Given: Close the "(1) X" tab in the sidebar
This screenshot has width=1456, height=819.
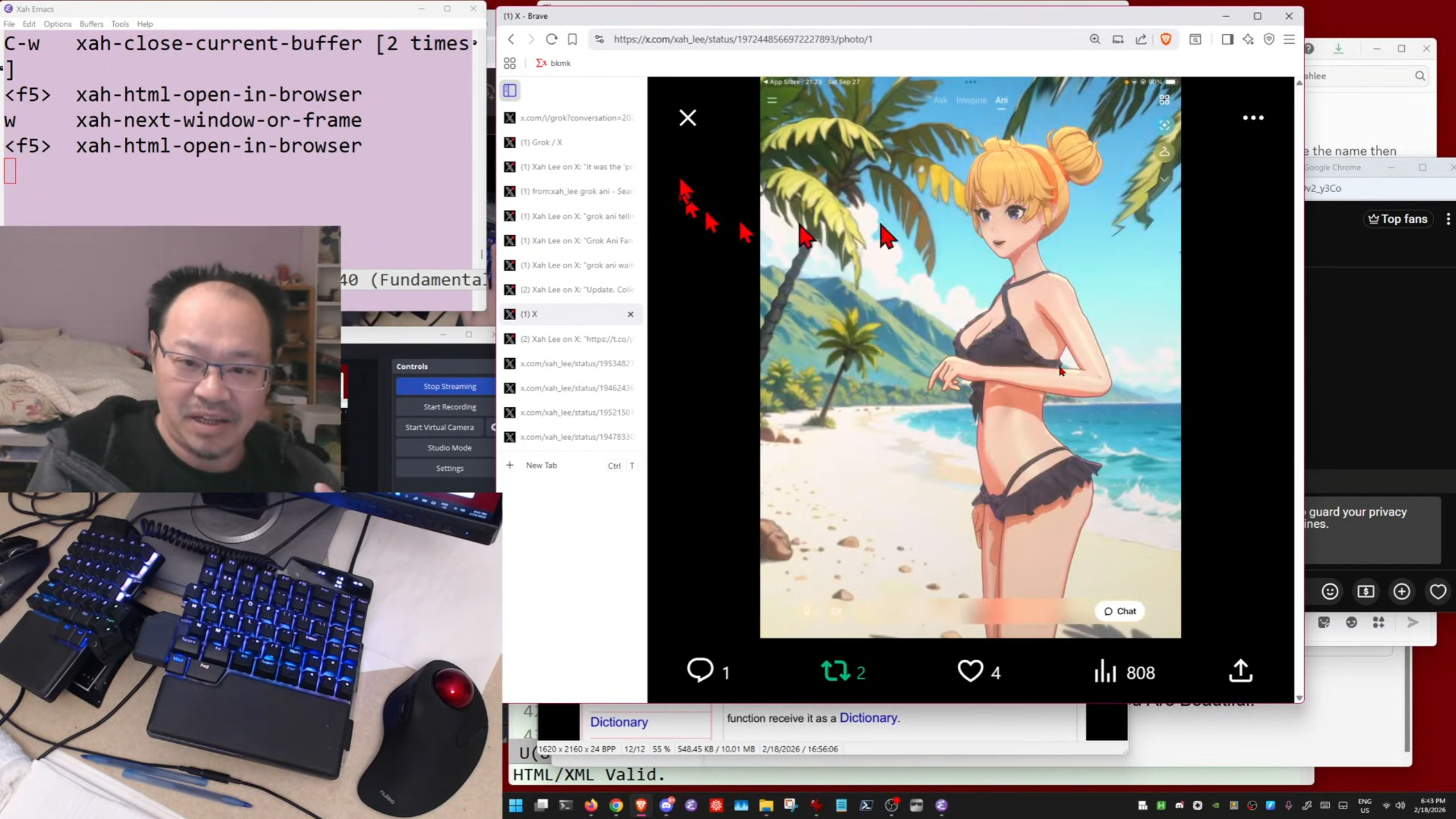Looking at the screenshot, I should pos(631,314).
